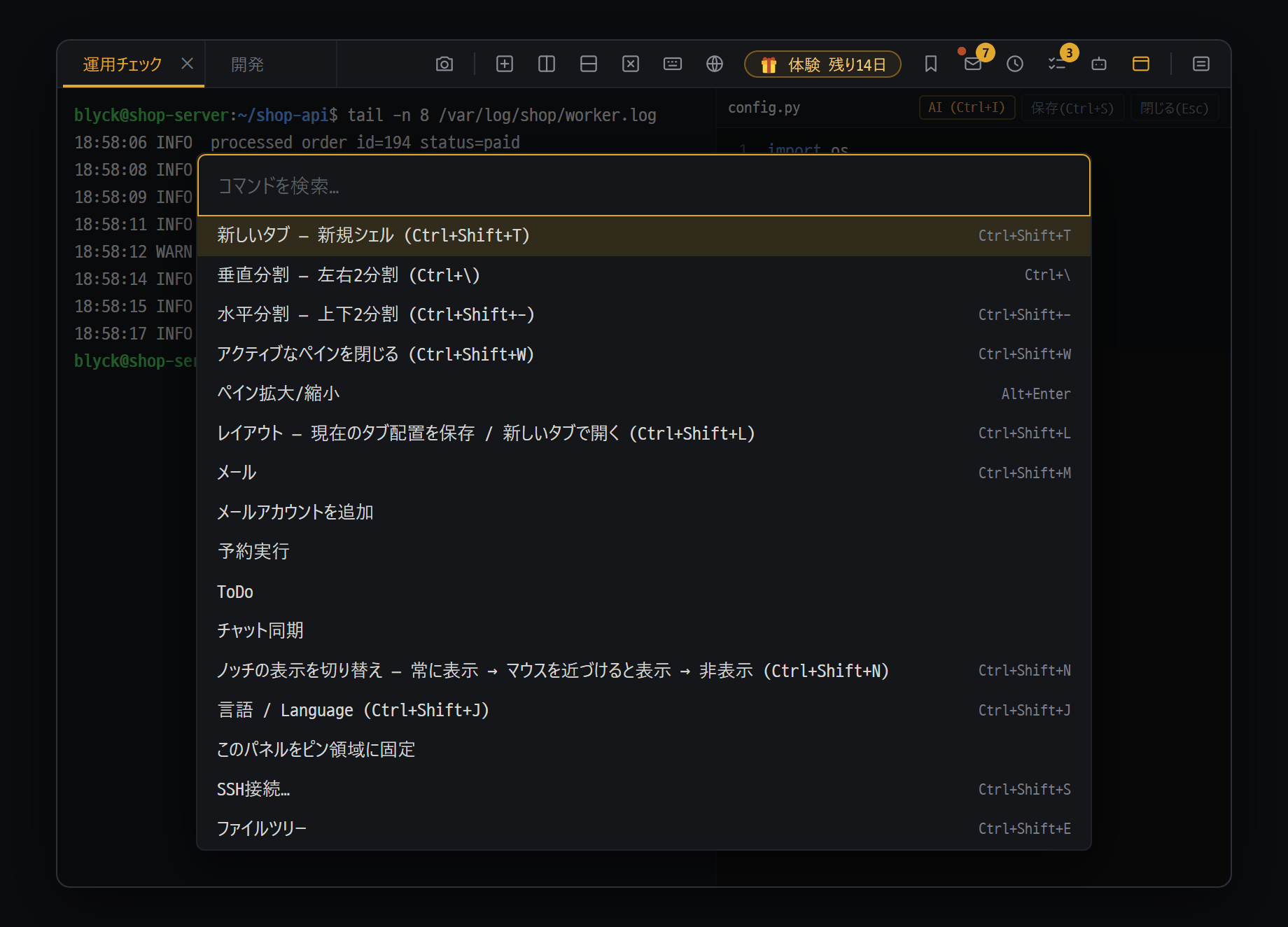Open the ToDo checklist icon with badge 3

click(1057, 64)
